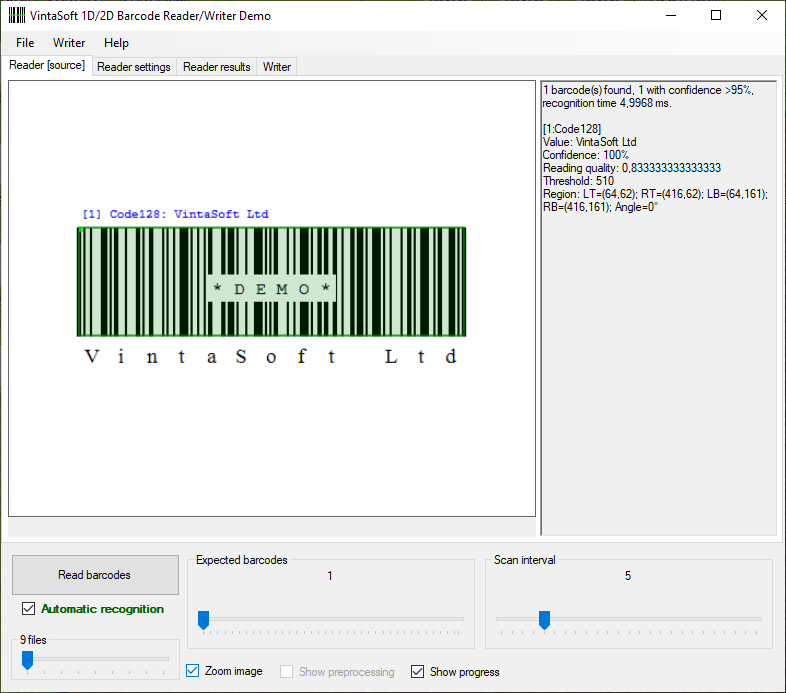Disable the Show progress checkbox
This screenshot has height=693, width=786.
(x=418, y=671)
